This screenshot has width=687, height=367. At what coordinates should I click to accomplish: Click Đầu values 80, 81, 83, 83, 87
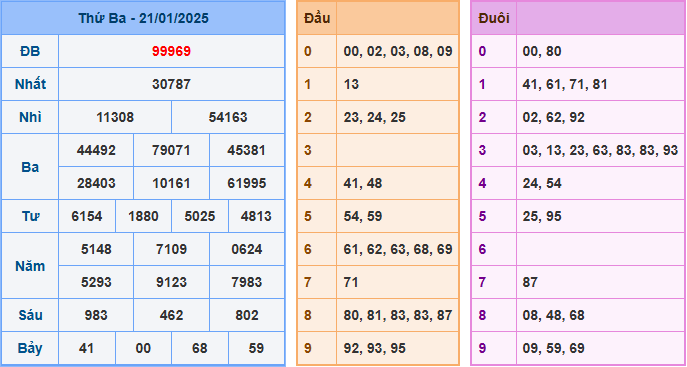pos(398,315)
